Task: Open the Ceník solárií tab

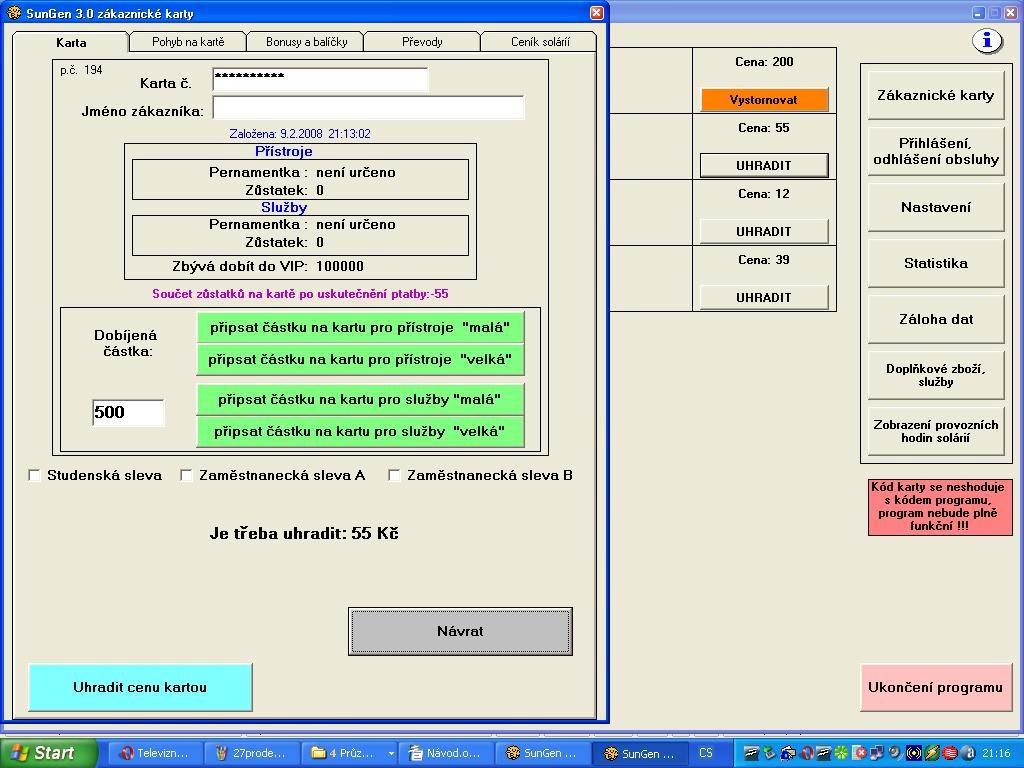Action: point(539,42)
